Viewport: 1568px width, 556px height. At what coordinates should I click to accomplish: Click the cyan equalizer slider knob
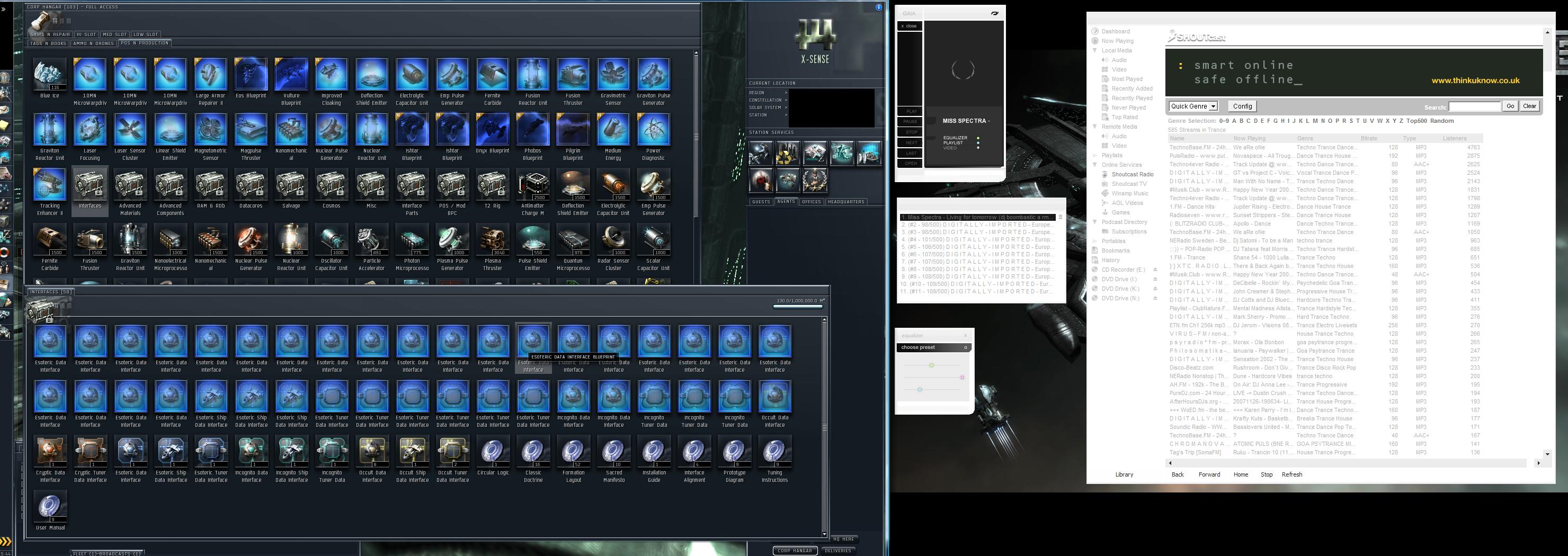(x=920, y=389)
